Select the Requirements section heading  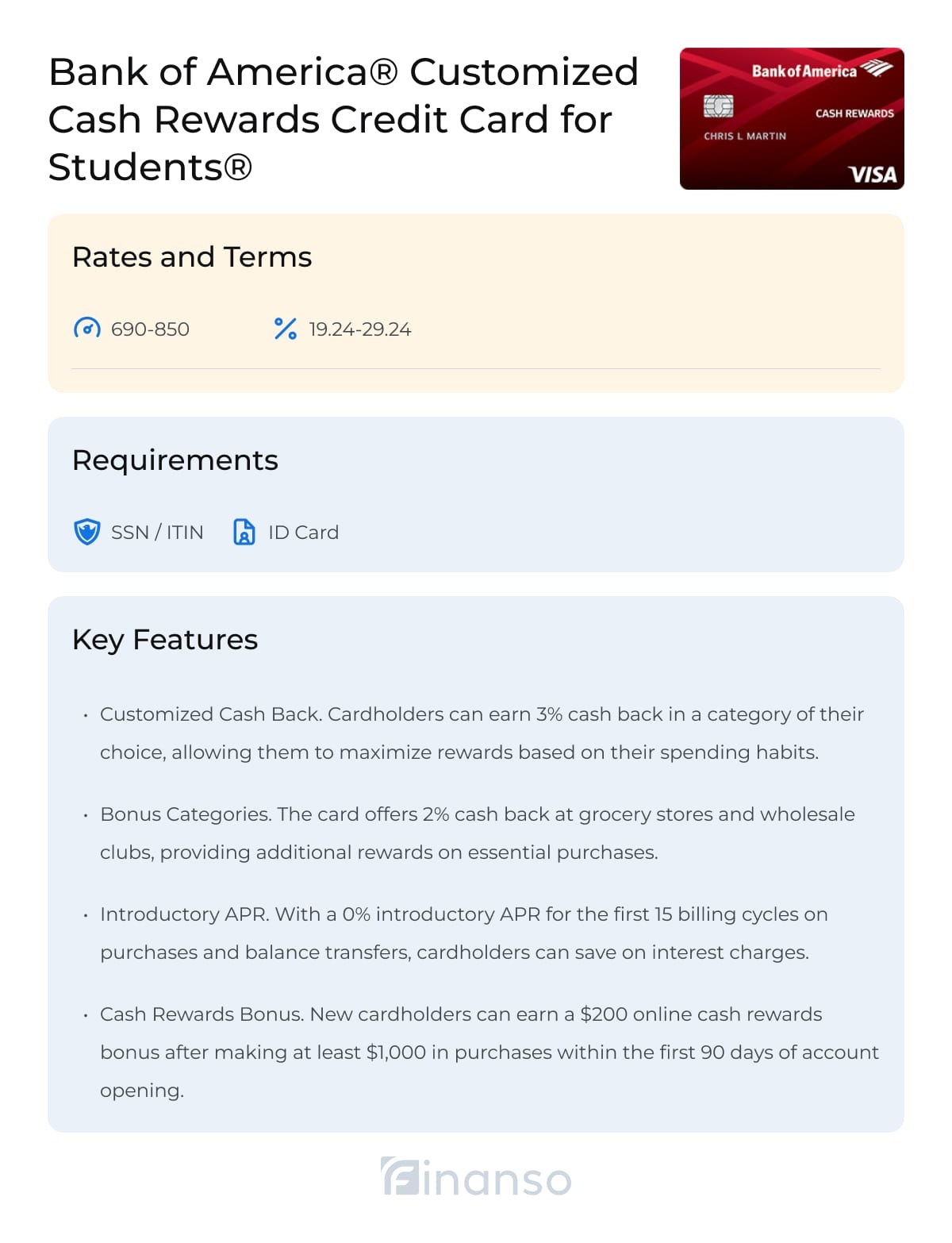pyautogui.click(x=175, y=460)
